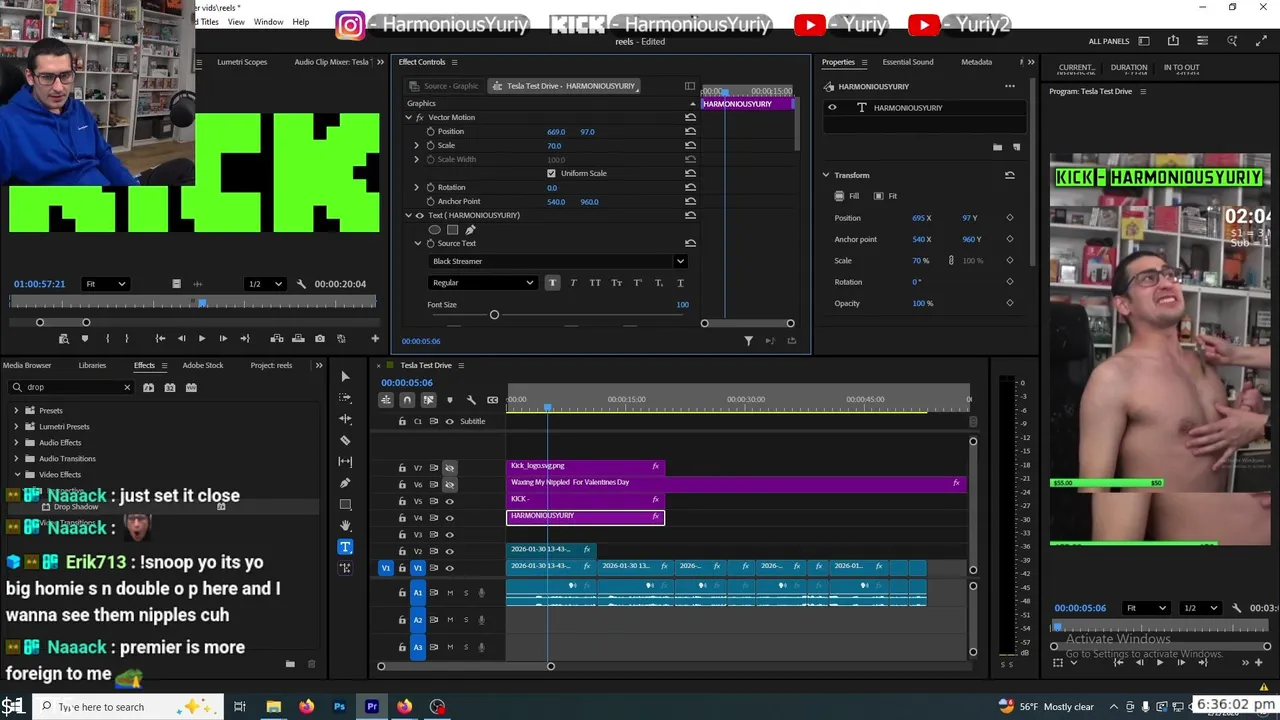Mute audio track A1
1280x720 pixels.
450,593
